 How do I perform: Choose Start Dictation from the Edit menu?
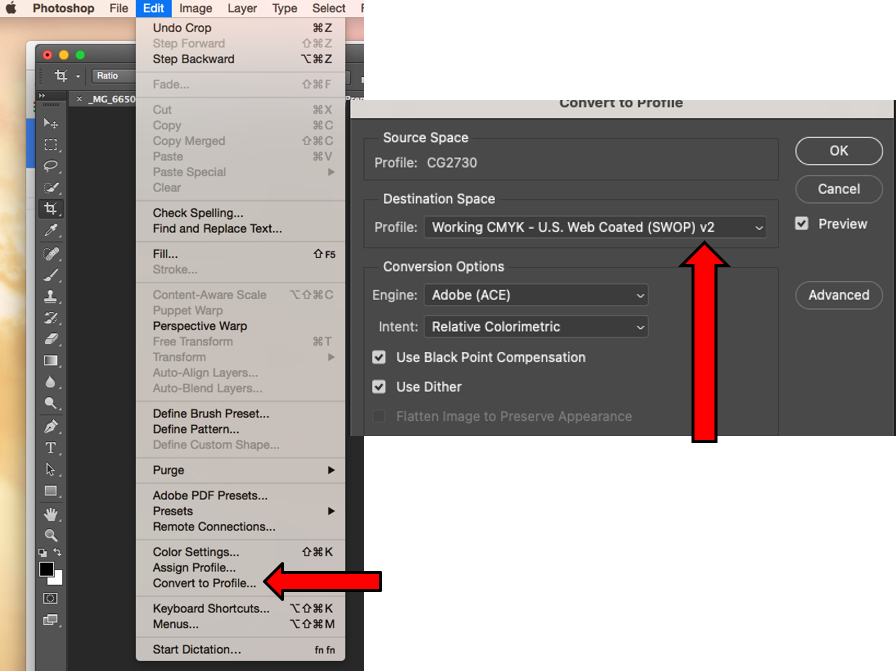coord(241,649)
